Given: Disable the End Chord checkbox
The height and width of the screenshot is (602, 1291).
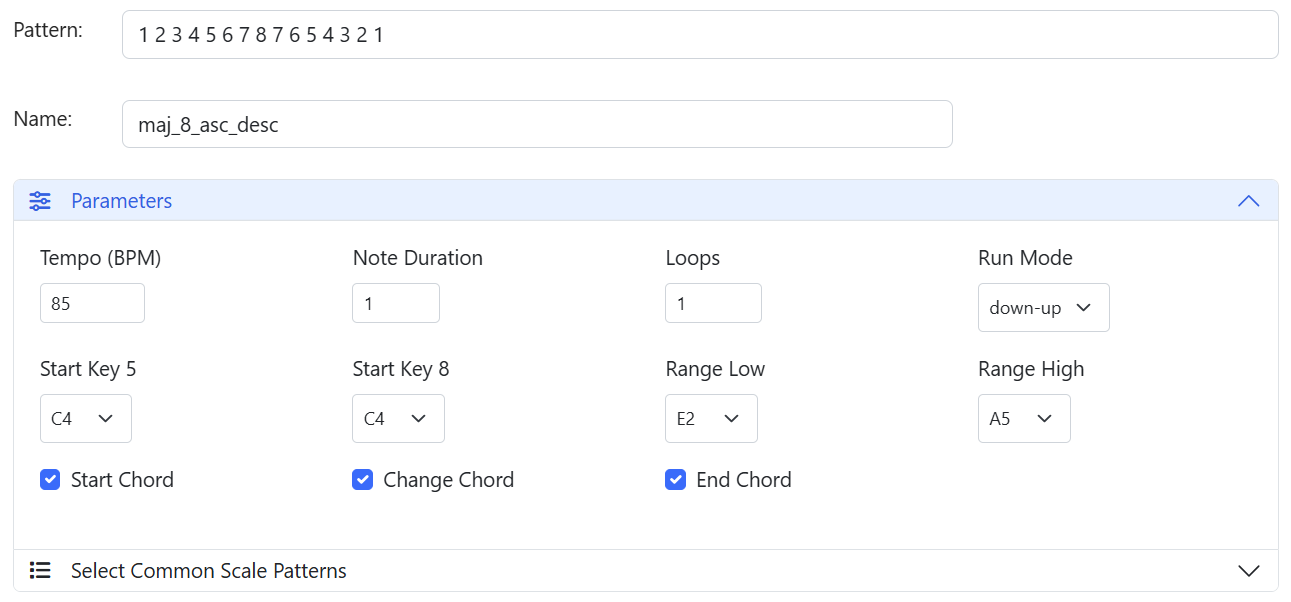Looking at the screenshot, I should 675,480.
